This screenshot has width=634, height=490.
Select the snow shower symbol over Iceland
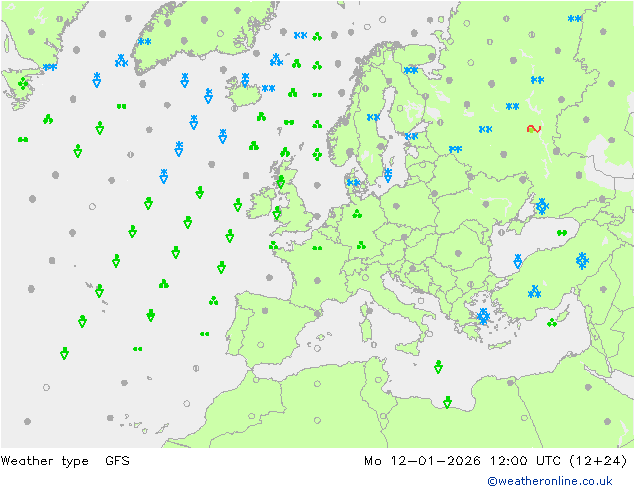pos(245,79)
